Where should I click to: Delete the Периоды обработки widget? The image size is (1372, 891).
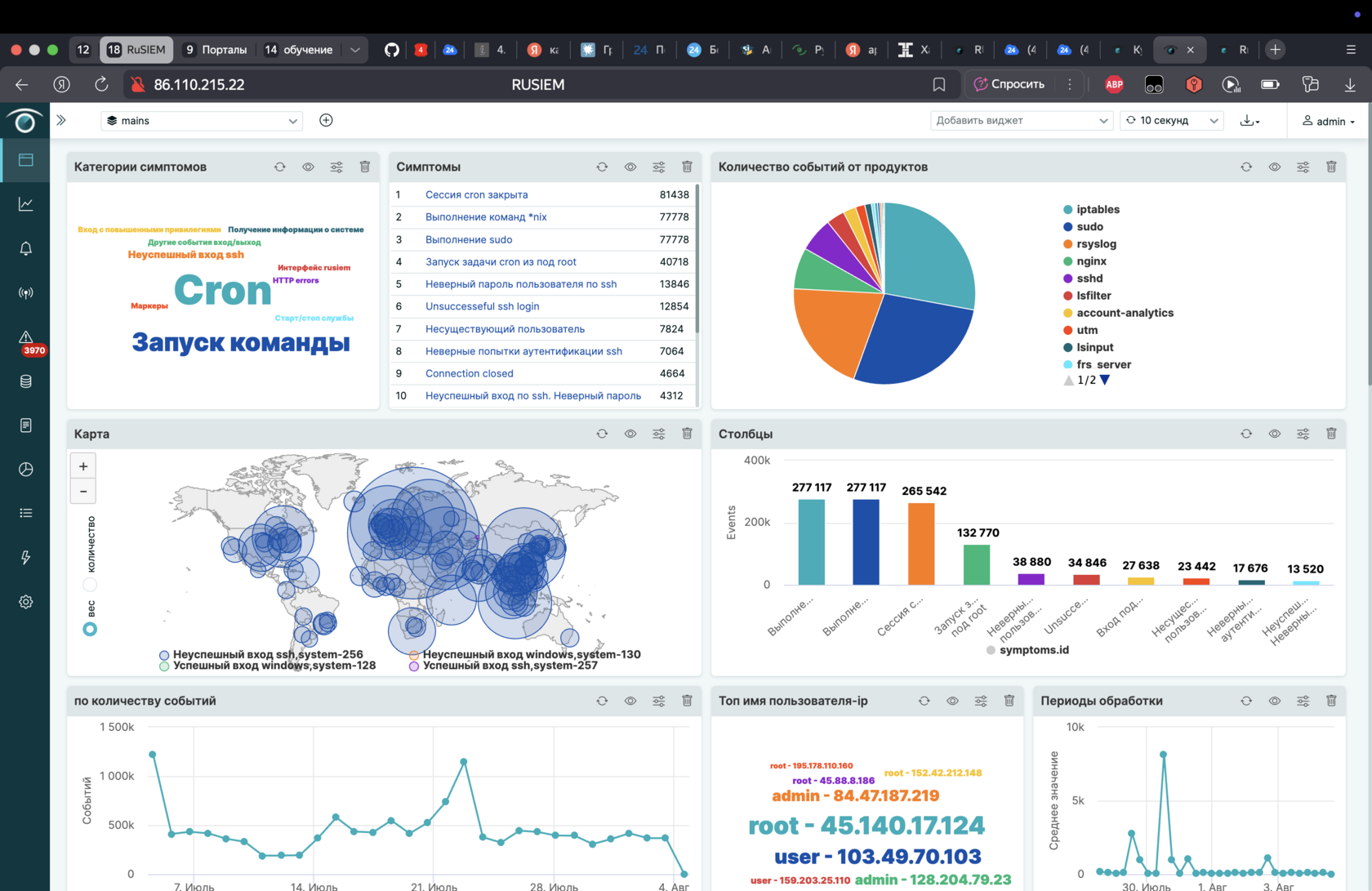[x=1331, y=701]
